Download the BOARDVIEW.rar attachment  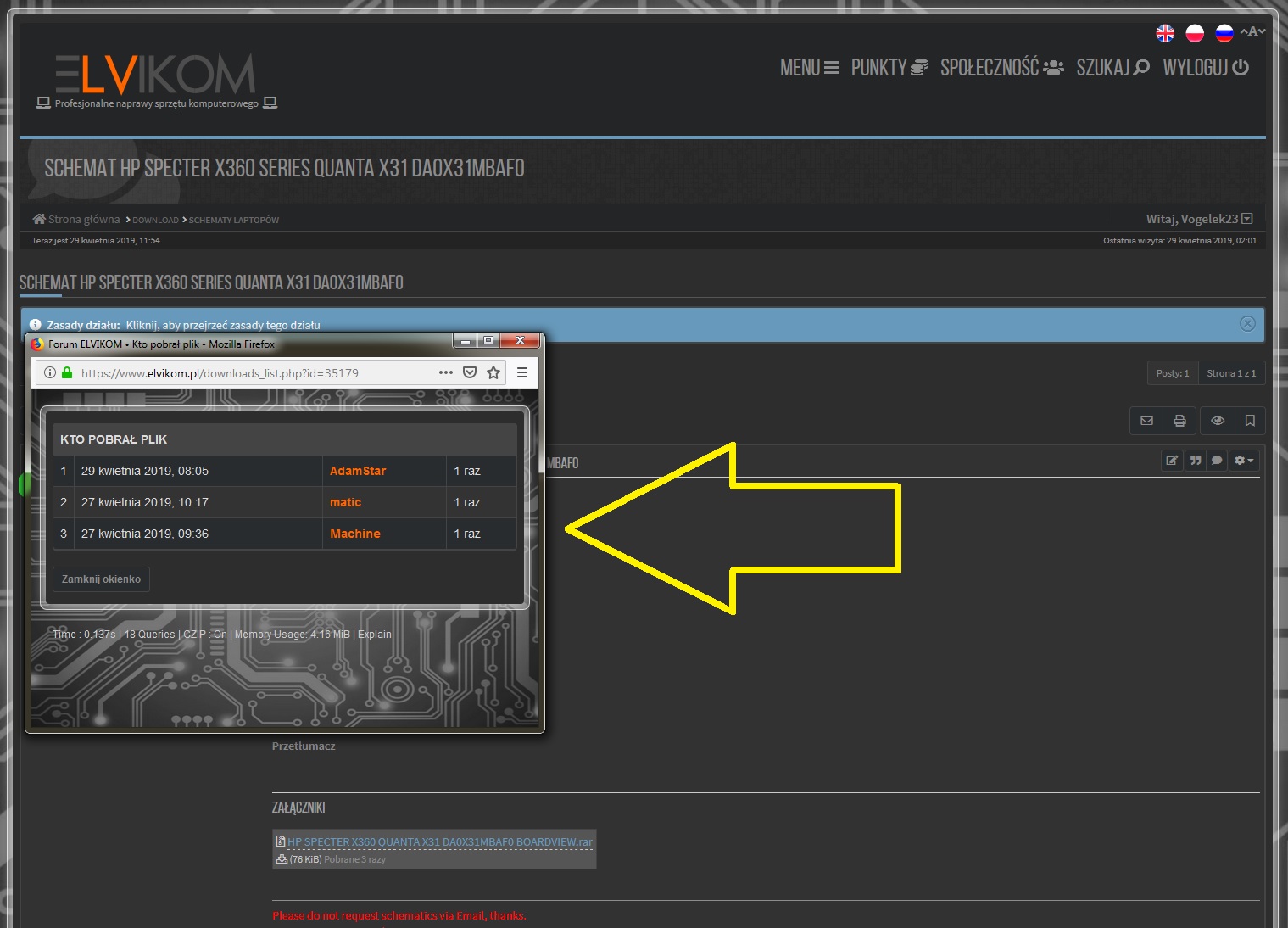coord(439,842)
